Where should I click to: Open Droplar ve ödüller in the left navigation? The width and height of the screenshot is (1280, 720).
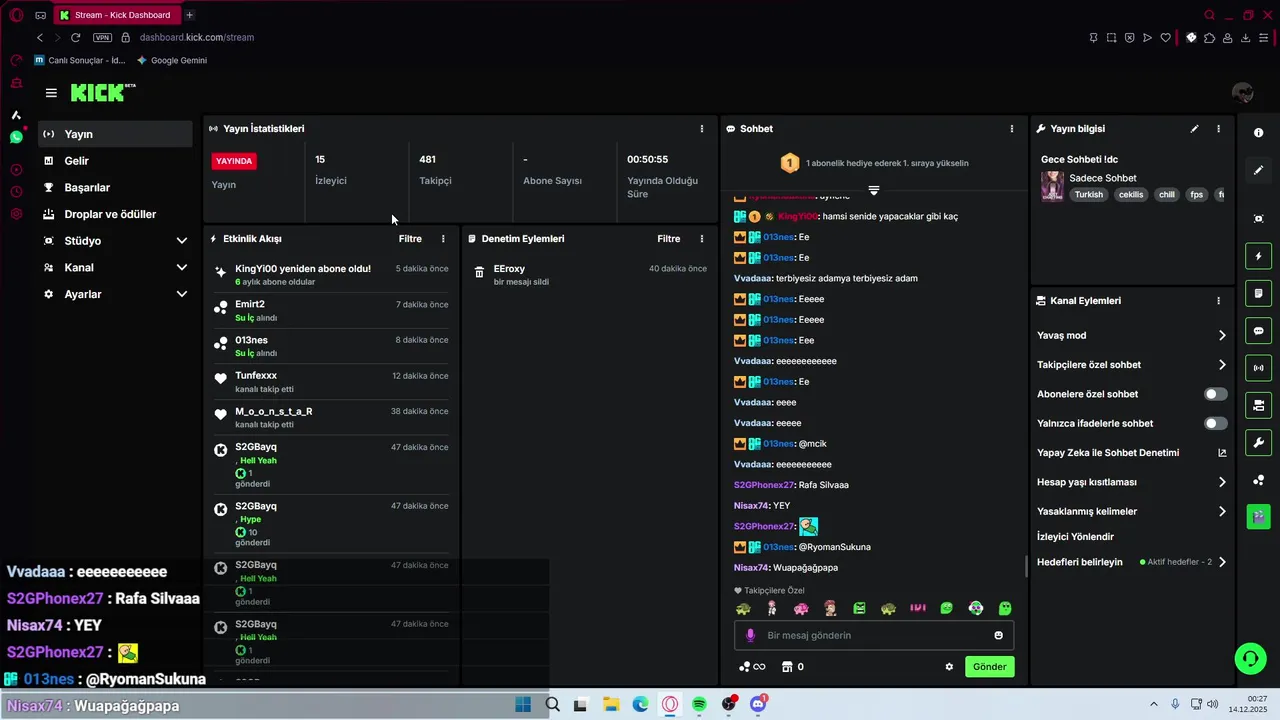point(115,214)
